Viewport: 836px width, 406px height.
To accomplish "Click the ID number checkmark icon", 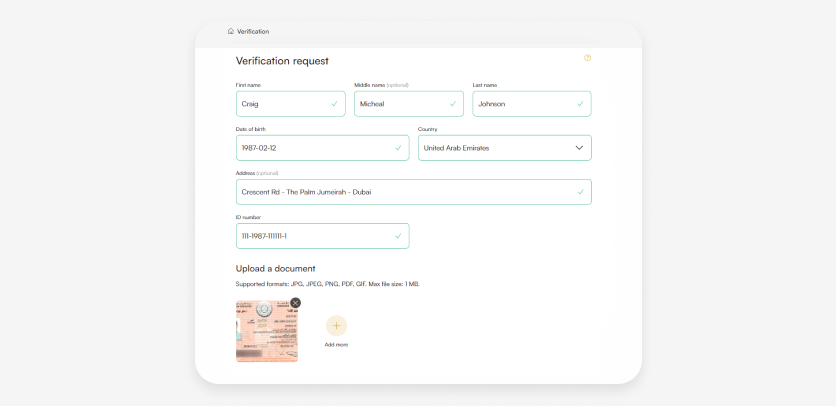I will pos(398,236).
